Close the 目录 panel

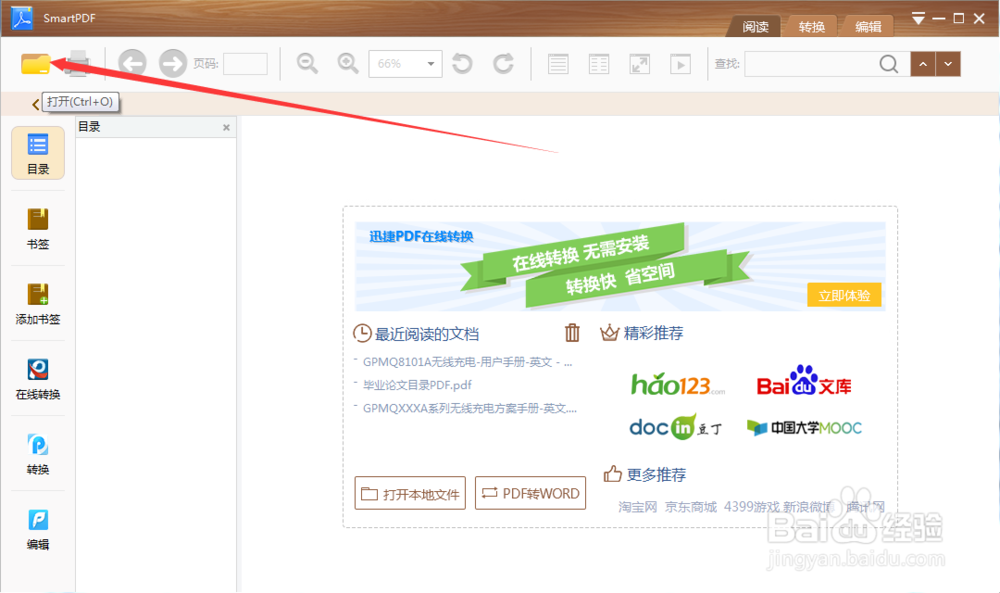coord(226,128)
